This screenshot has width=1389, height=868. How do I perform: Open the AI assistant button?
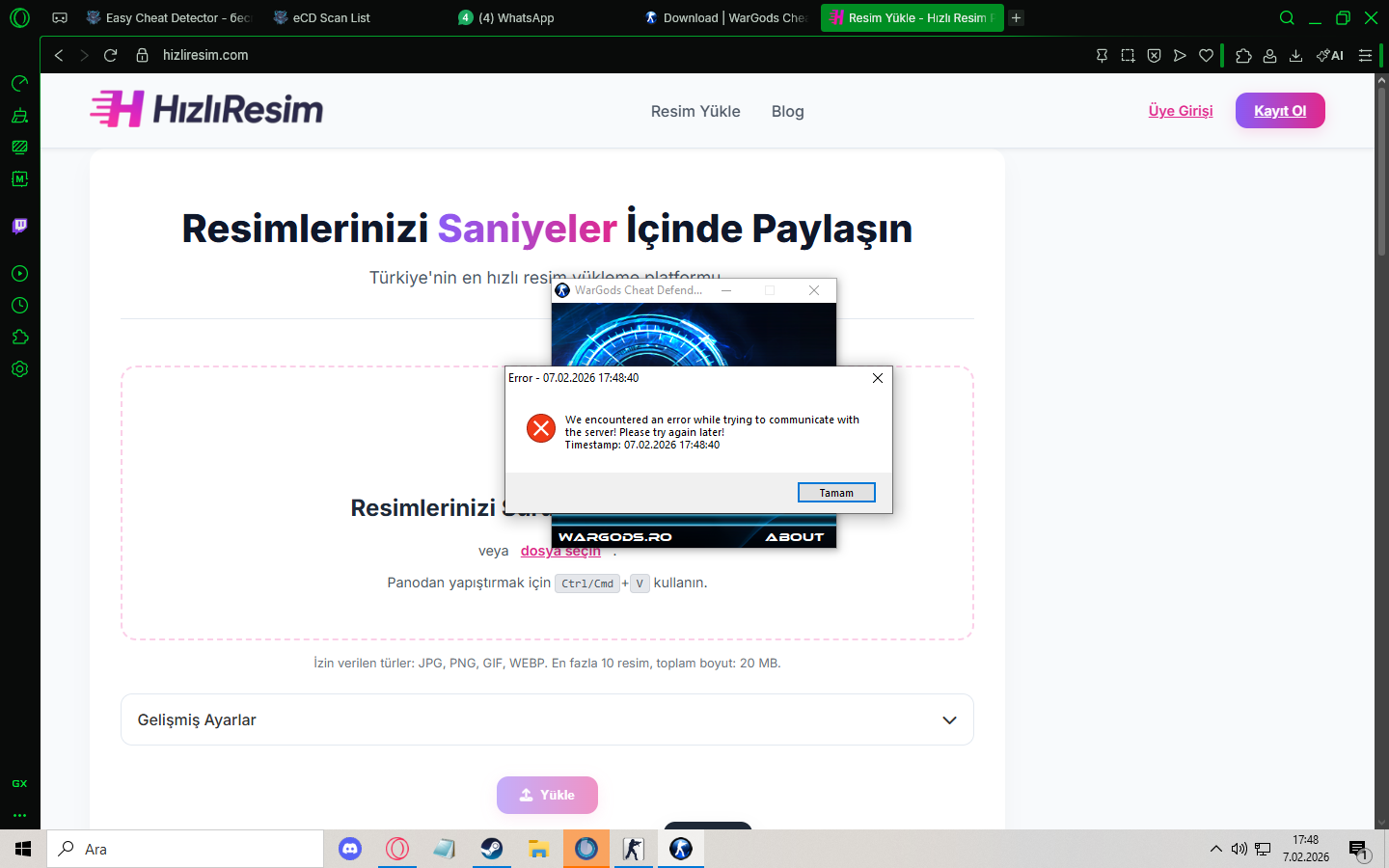pyautogui.click(x=1330, y=56)
